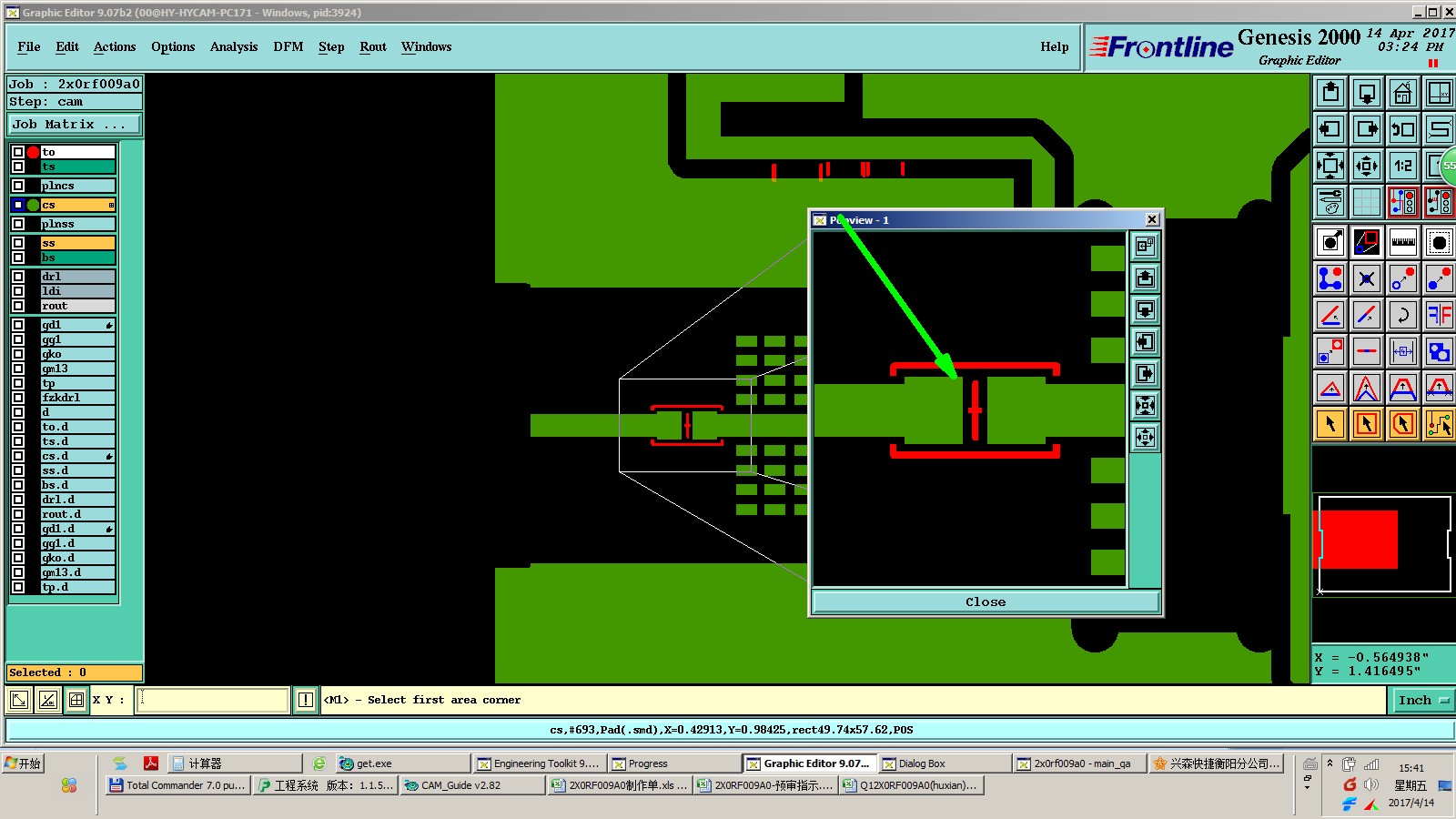Open the Edit menu

[67, 46]
